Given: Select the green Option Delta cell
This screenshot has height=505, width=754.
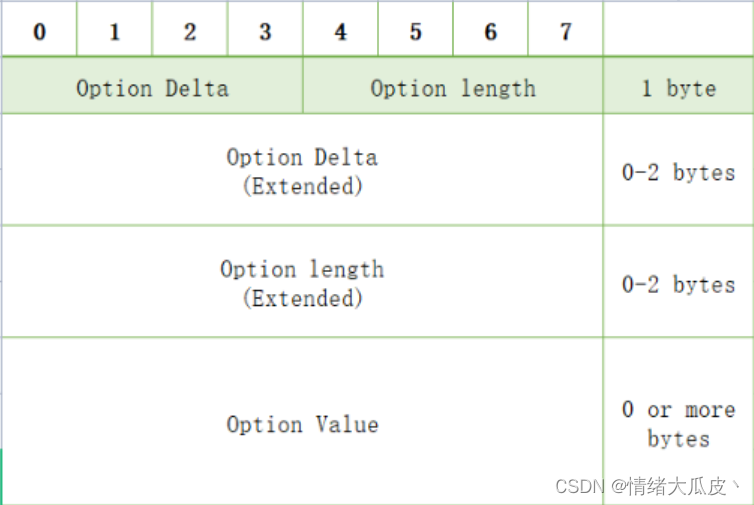Looking at the screenshot, I should [152, 88].
